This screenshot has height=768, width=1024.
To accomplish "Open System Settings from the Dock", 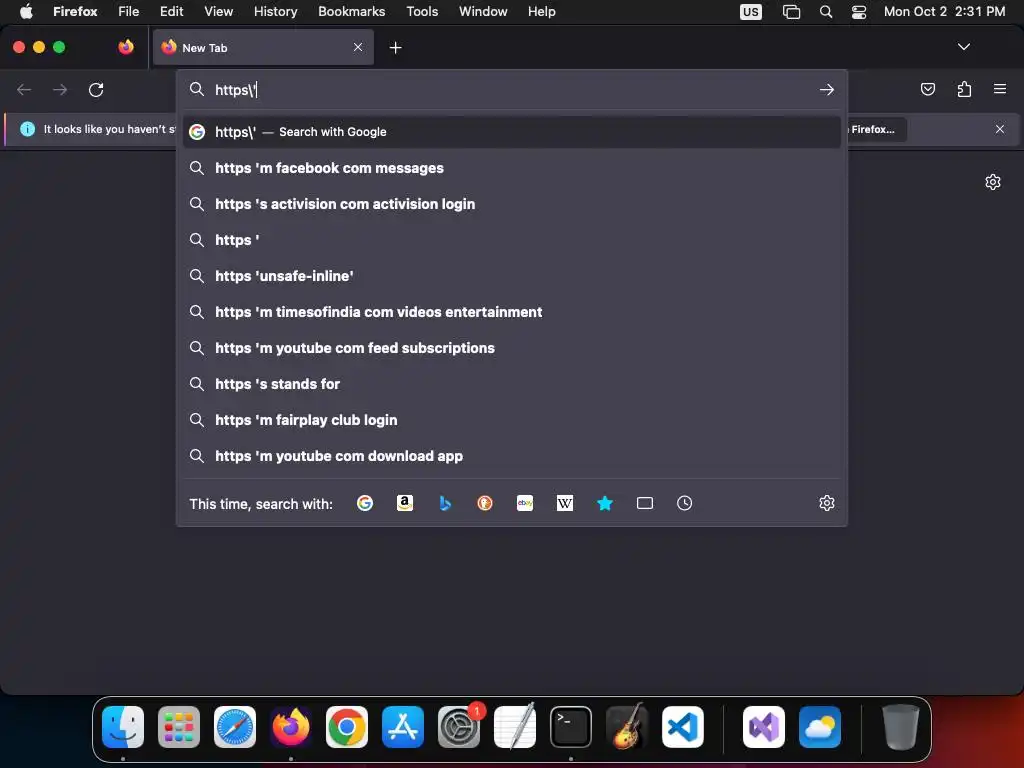I will (x=459, y=727).
